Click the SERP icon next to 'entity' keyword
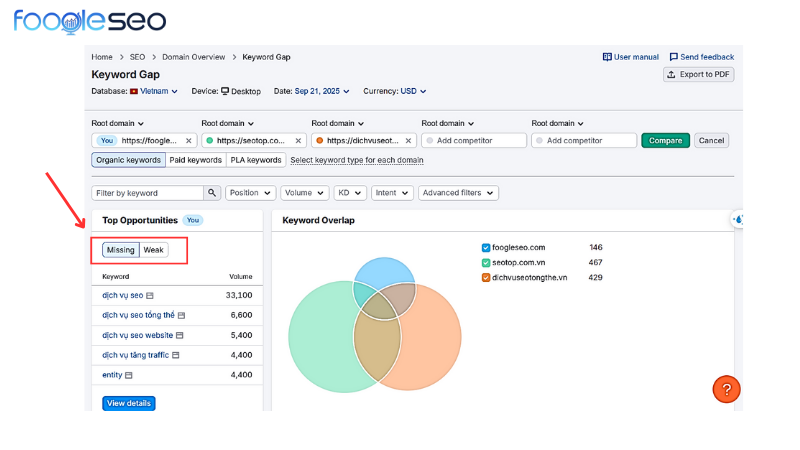800x450 pixels. coord(130,375)
